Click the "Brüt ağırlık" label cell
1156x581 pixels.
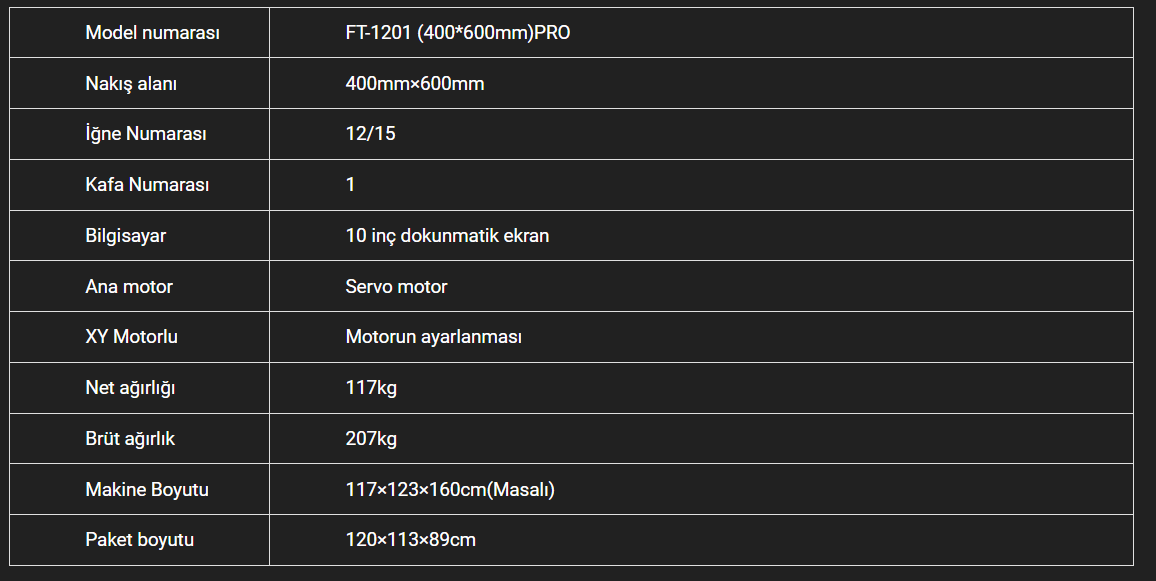(130, 439)
